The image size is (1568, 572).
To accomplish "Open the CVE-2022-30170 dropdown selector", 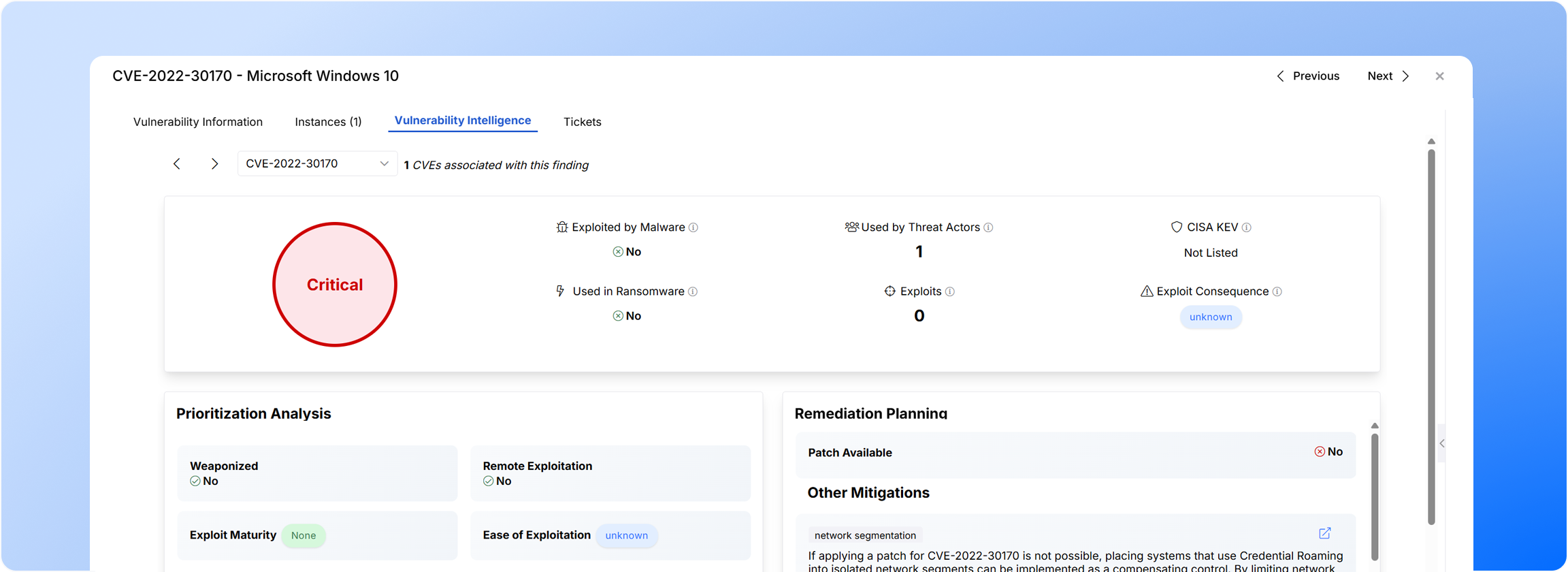I will 317,163.
